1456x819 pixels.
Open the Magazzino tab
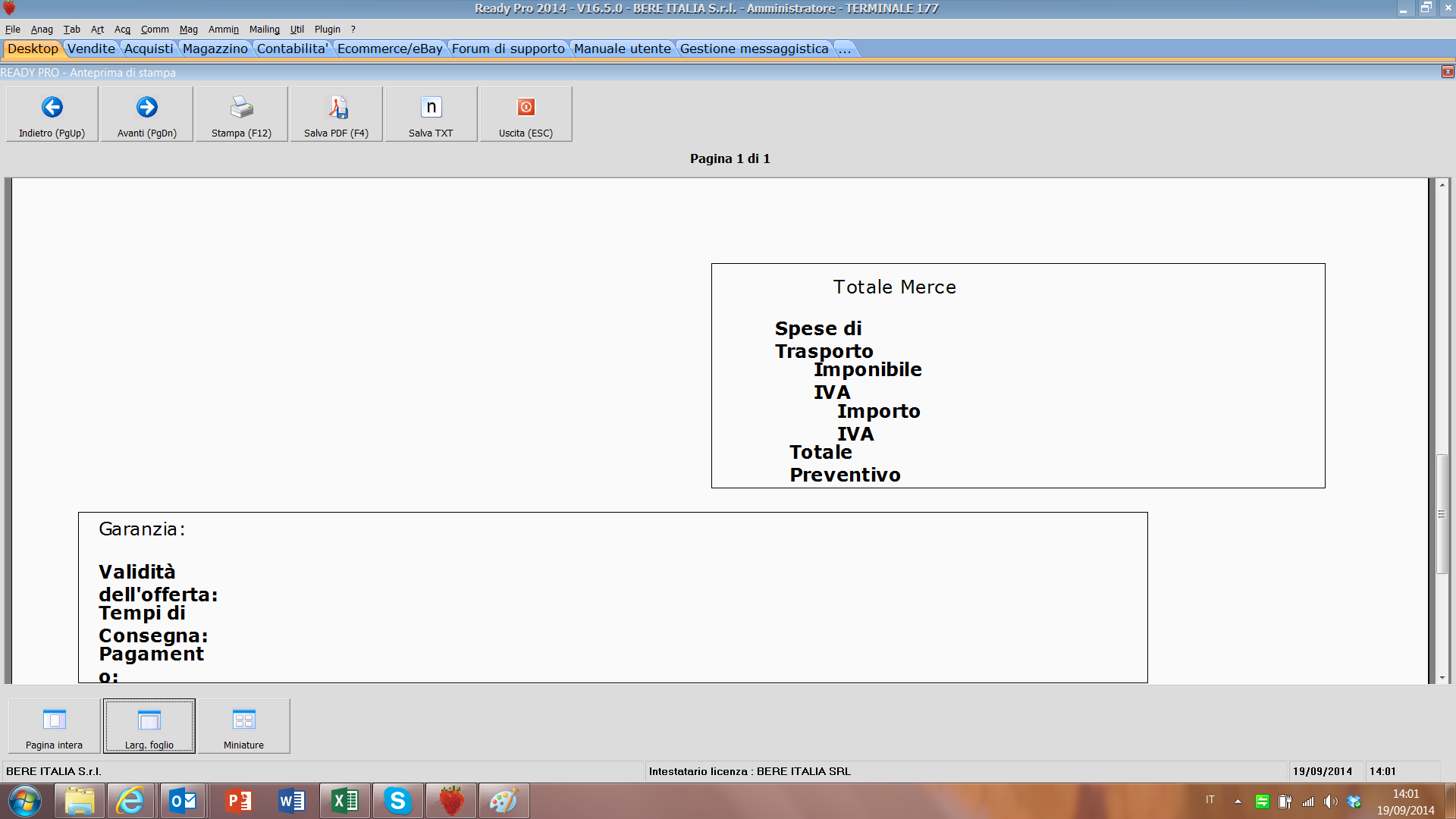215,49
